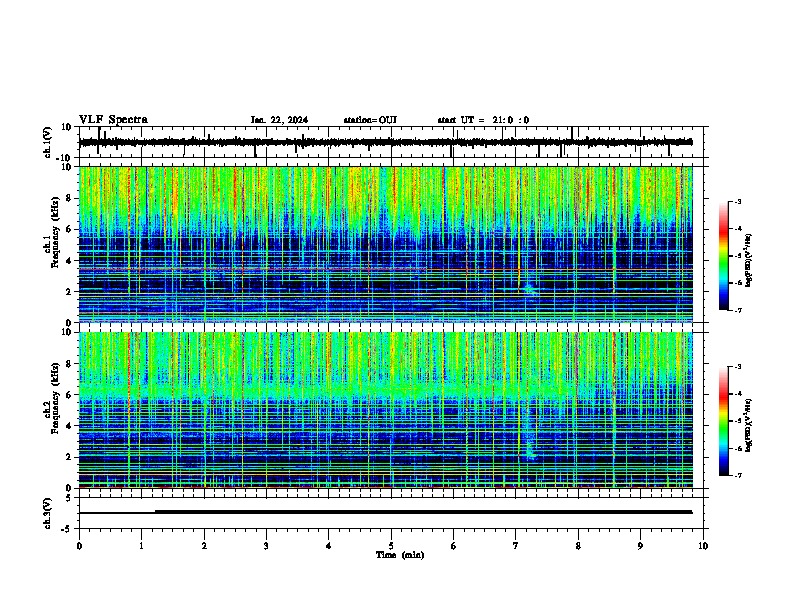Click the date text "Jan. 22, 2024"
Screen dimensions: 792x612
pyautogui.click(x=279, y=120)
